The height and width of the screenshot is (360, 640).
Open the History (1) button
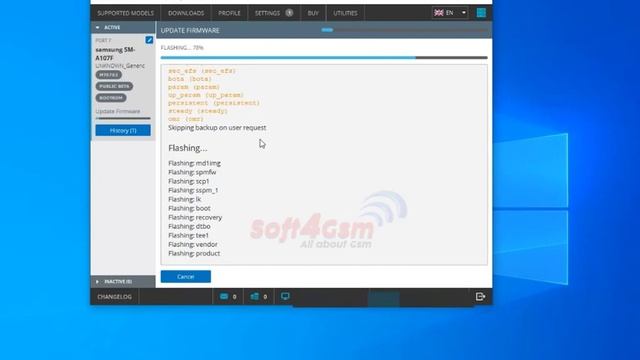tap(123, 130)
